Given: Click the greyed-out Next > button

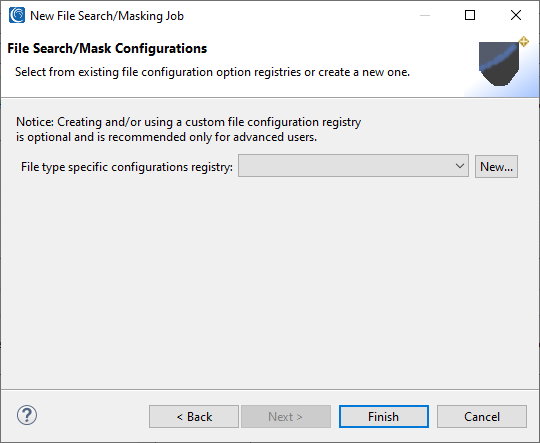Looking at the screenshot, I should [286, 417].
